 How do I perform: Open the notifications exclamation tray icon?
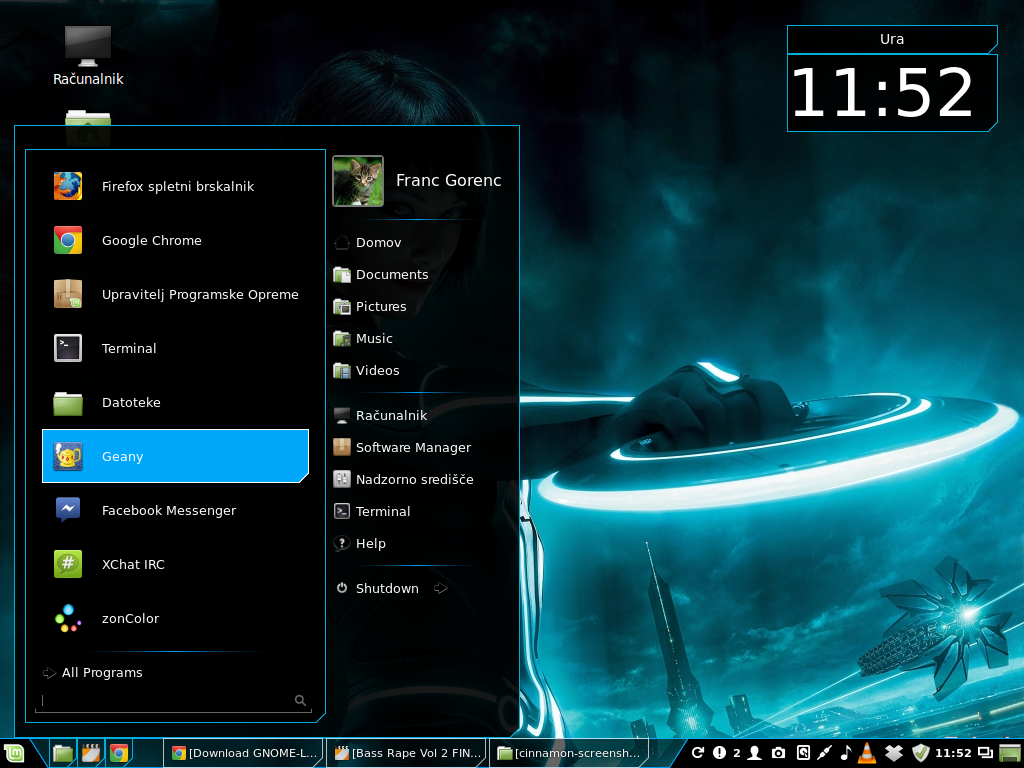pos(719,753)
